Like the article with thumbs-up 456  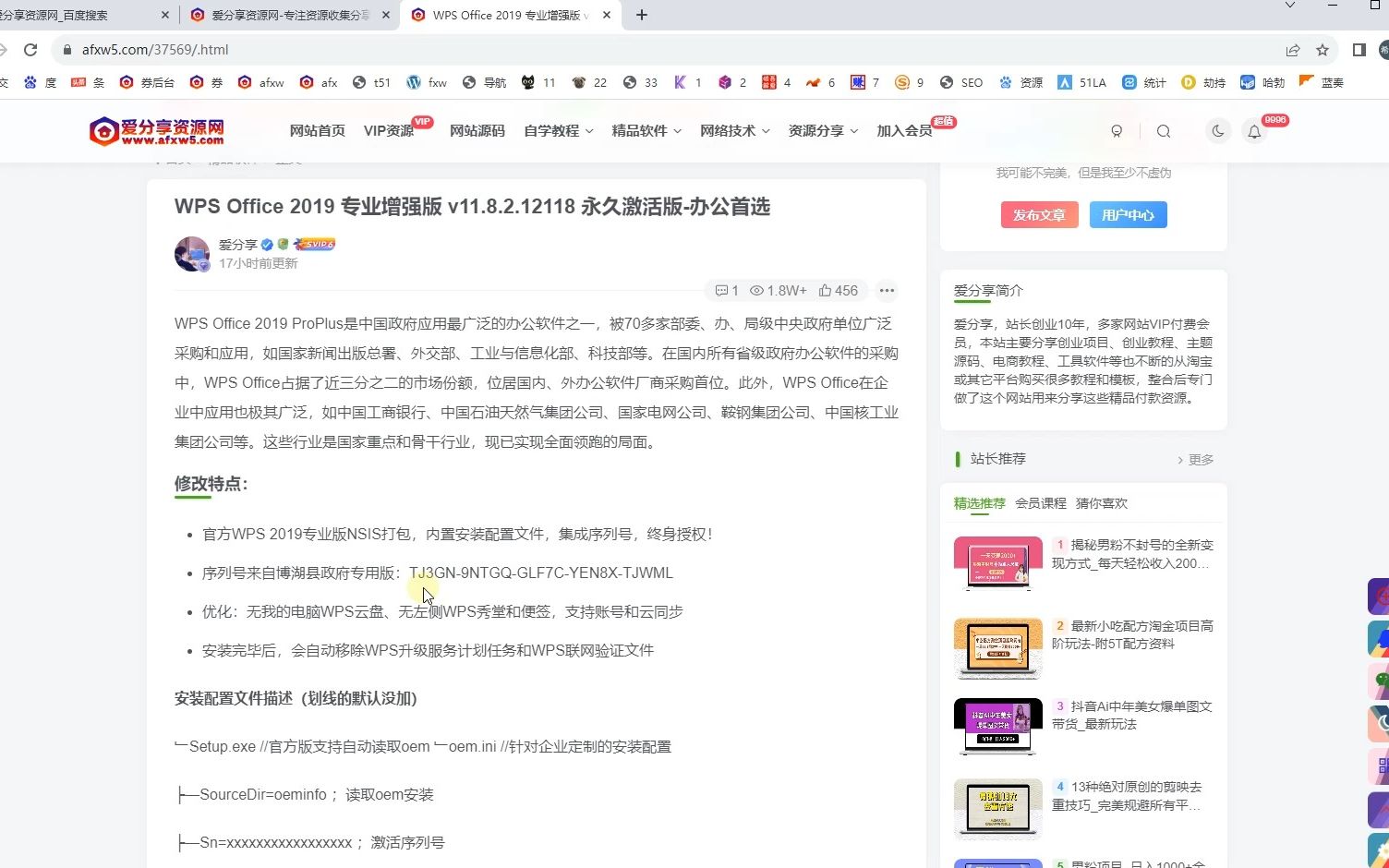[839, 291]
